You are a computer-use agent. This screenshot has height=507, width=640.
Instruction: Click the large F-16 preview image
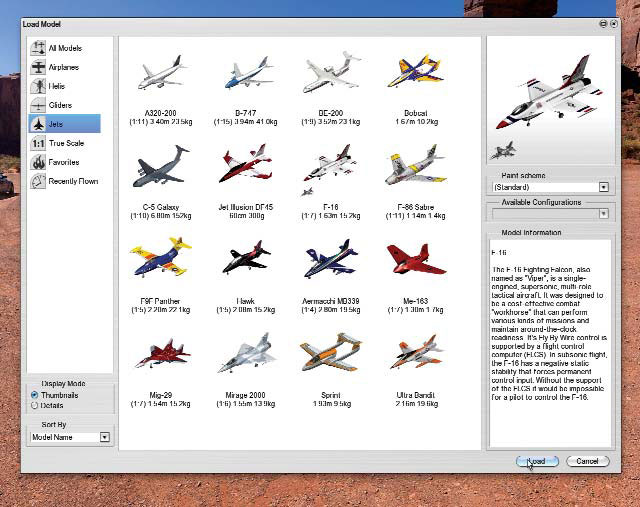click(x=551, y=92)
